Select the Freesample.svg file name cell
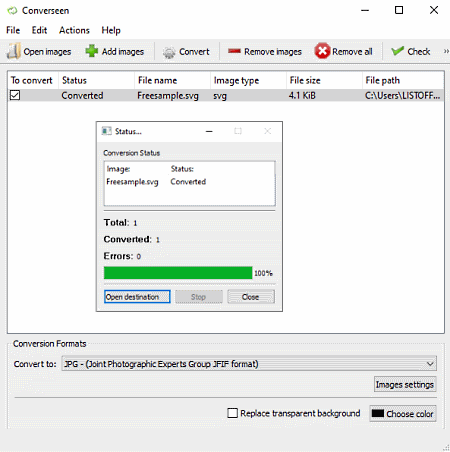450x452 pixels. [x=168, y=96]
